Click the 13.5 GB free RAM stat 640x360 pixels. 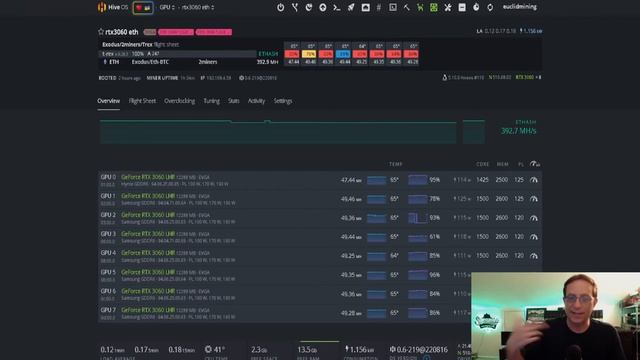(x=307, y=350)
